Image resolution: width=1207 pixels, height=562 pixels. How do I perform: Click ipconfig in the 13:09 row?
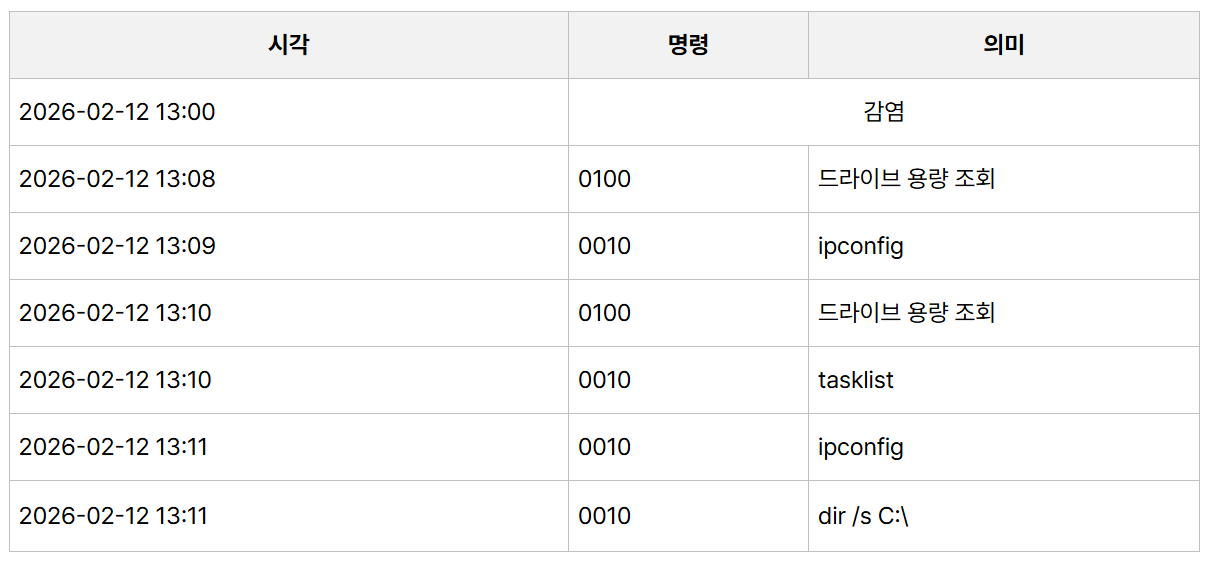point(861,246)
